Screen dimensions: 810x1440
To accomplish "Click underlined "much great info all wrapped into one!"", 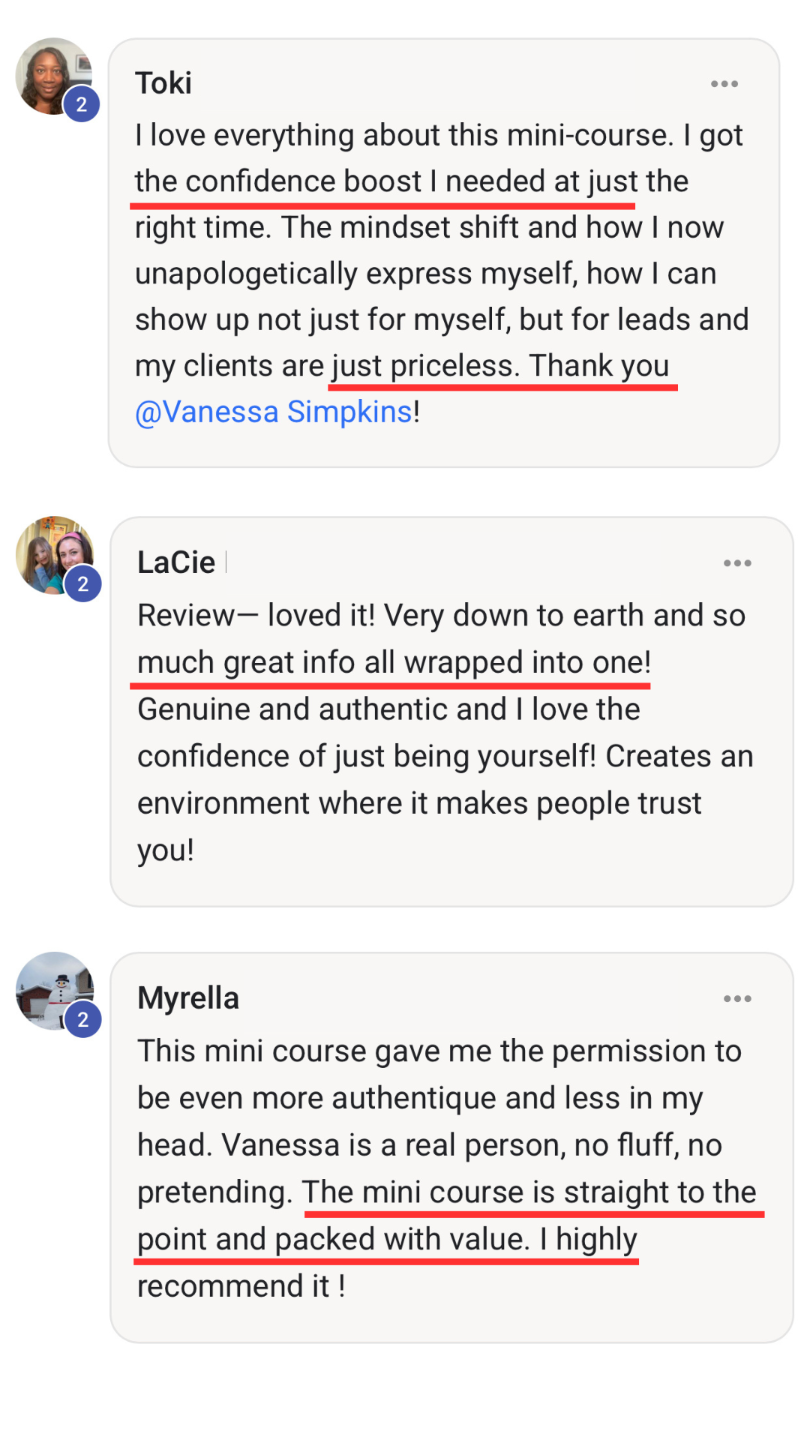I will coord(394,663).
